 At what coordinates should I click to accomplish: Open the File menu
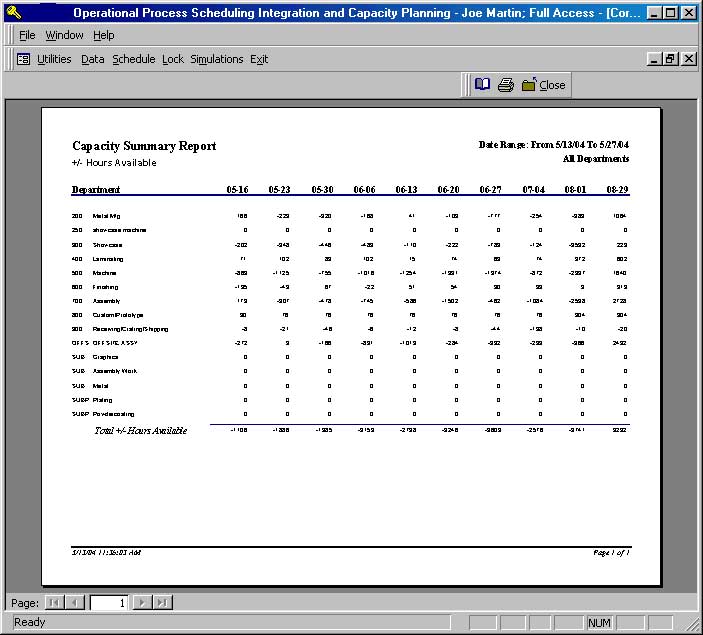tap(27, 35)
